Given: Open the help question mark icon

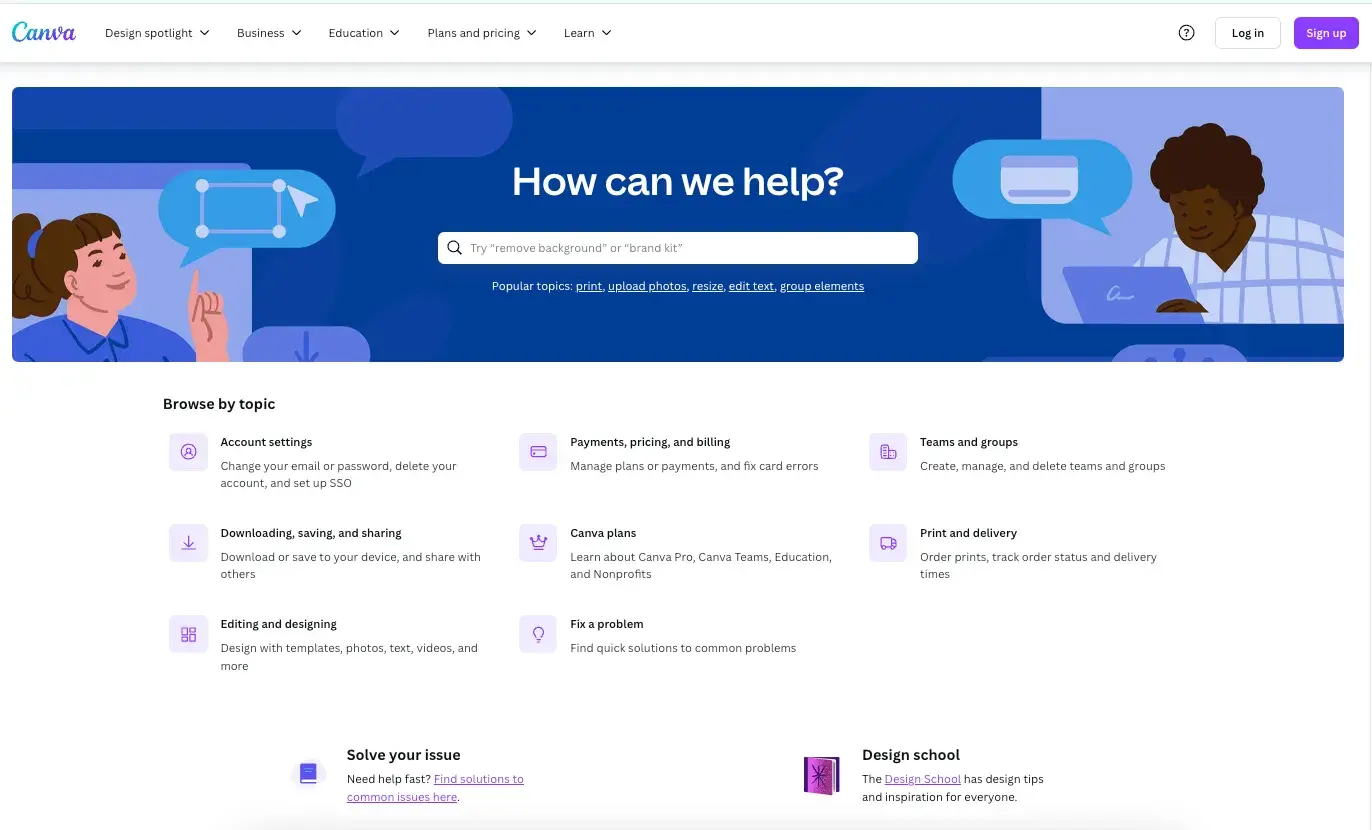Looking at the screenshot, I should pos(1186,32).
